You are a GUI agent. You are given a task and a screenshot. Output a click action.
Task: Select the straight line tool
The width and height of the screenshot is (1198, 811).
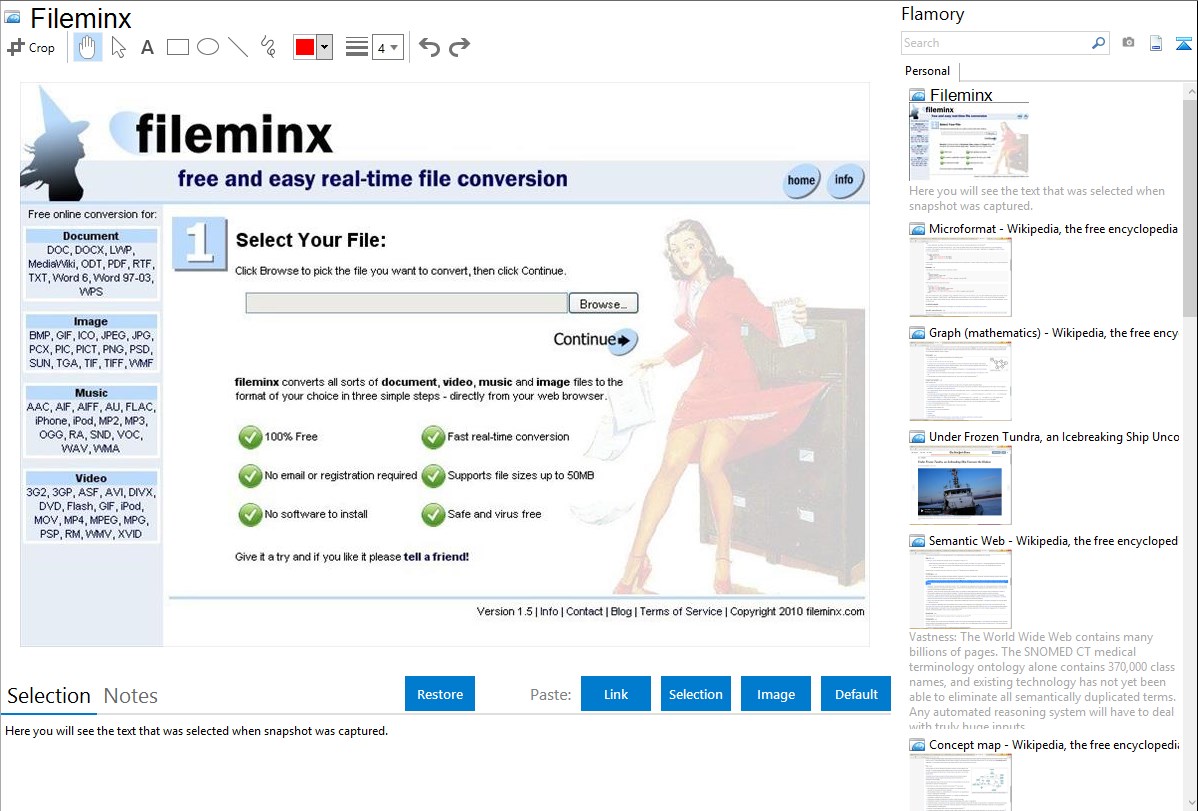(238, 47)
